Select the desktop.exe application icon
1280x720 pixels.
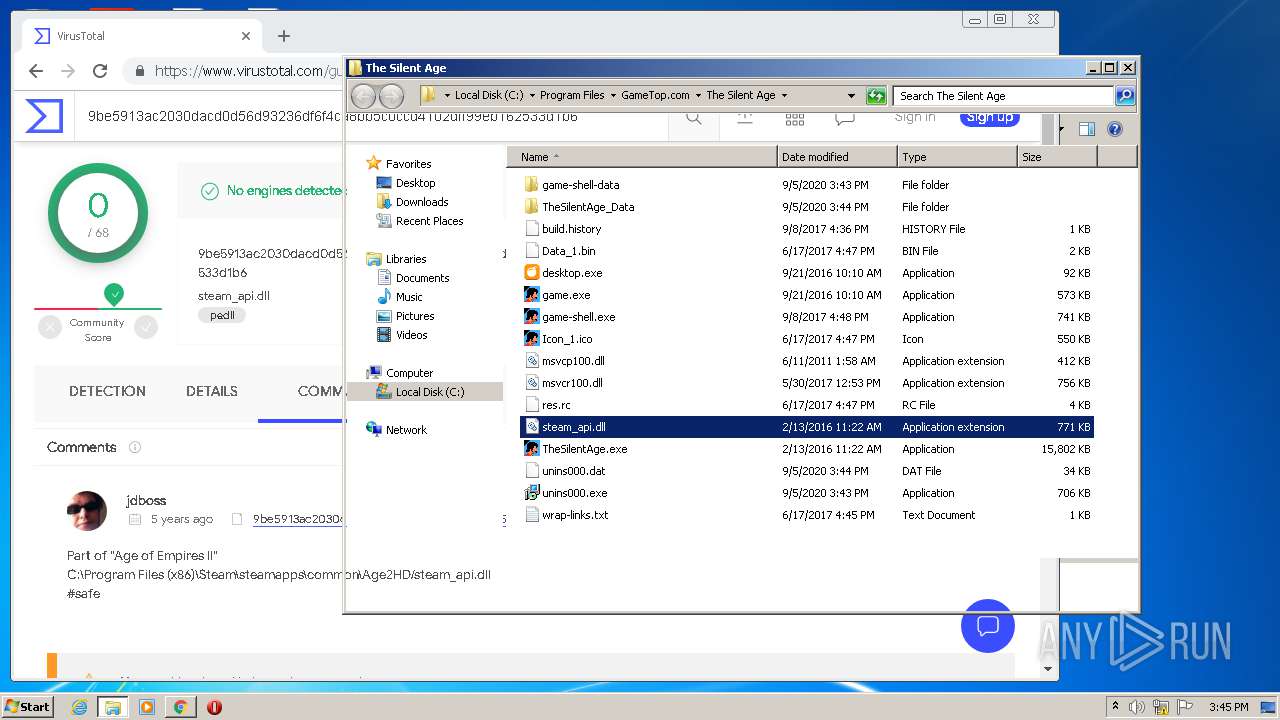tap(532, 273)
